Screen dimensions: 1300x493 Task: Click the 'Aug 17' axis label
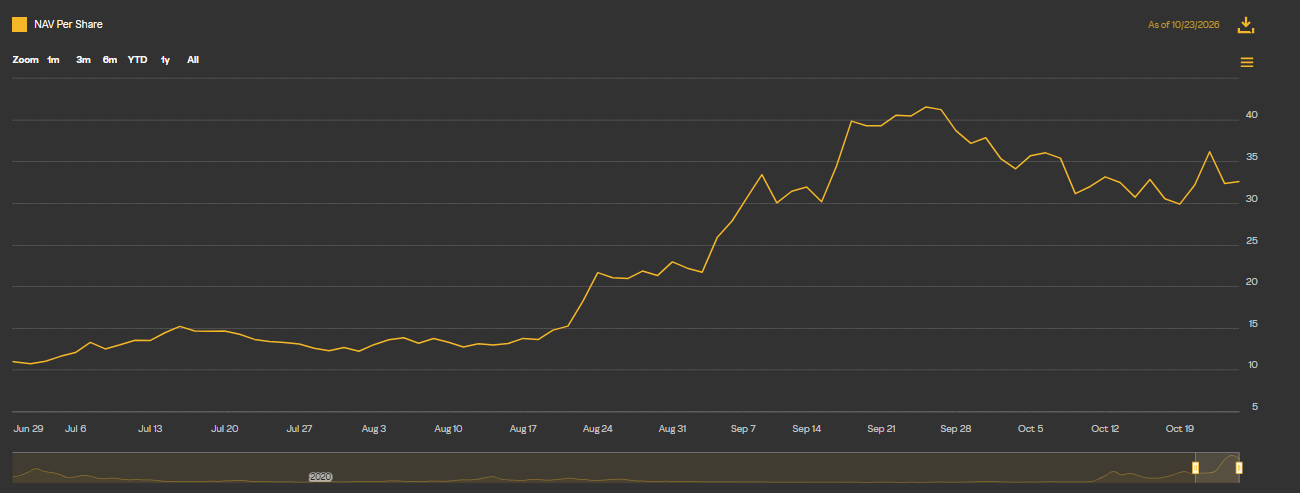(x=523, y=428)
